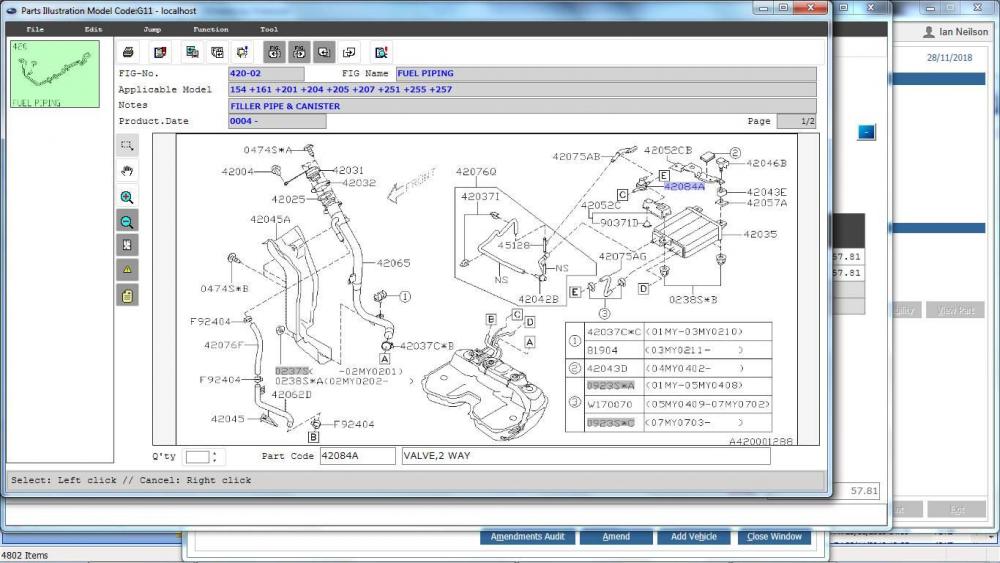Click the Applicable Model field

522,89
